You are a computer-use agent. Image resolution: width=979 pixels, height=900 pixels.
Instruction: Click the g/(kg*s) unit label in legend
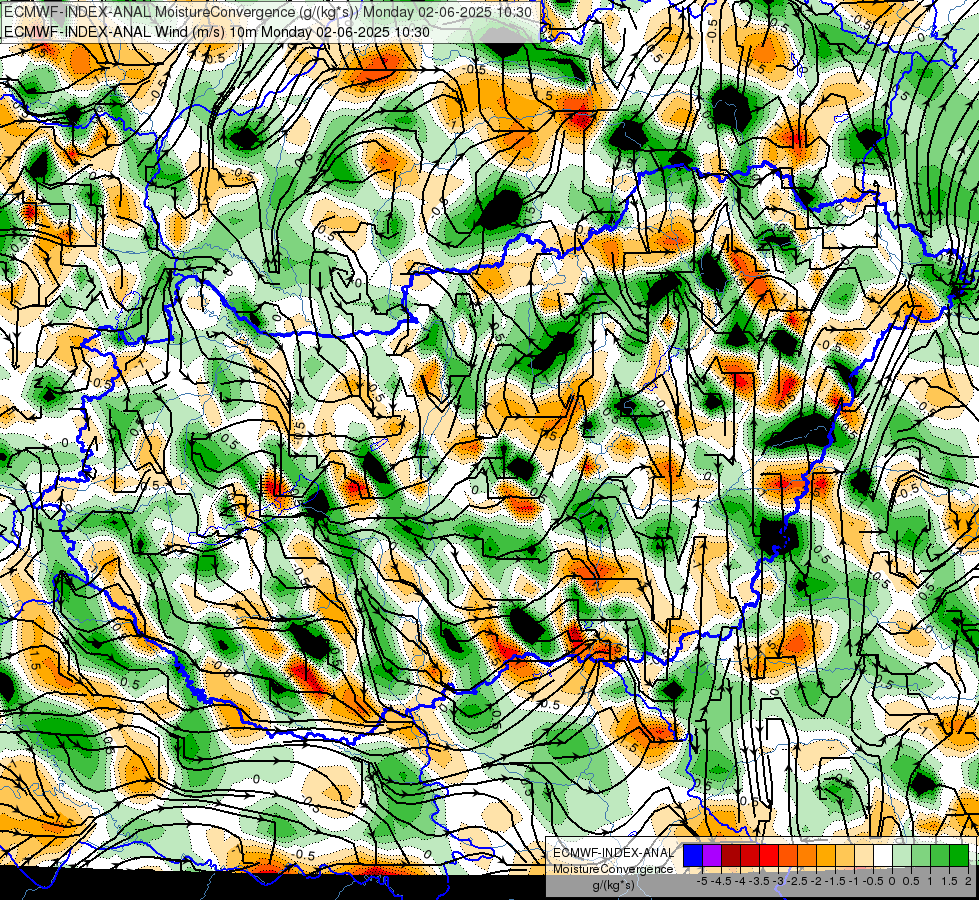point(614,886)
